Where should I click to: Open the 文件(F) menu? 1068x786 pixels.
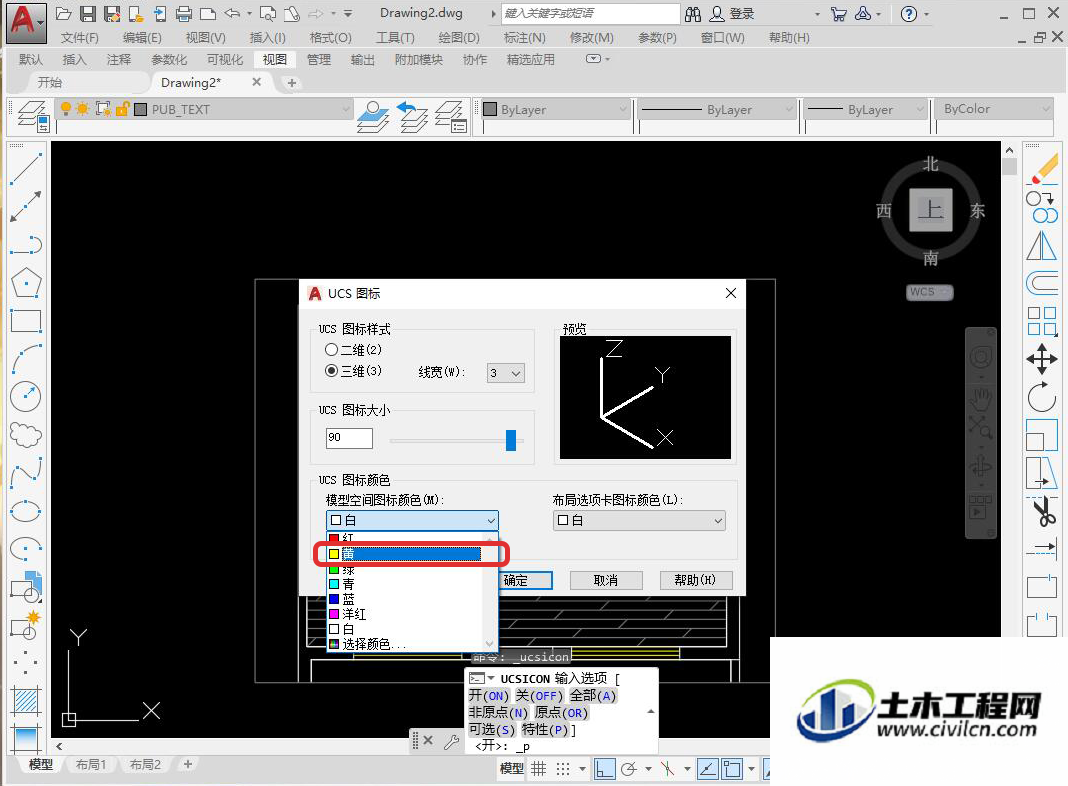[x=80, y=37]
